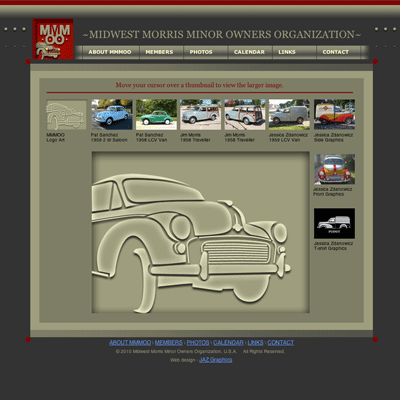Screen dimensions: 400x400
Task: Select the MMMOO Logo Art thumbnail
Action: pos(66,115)
